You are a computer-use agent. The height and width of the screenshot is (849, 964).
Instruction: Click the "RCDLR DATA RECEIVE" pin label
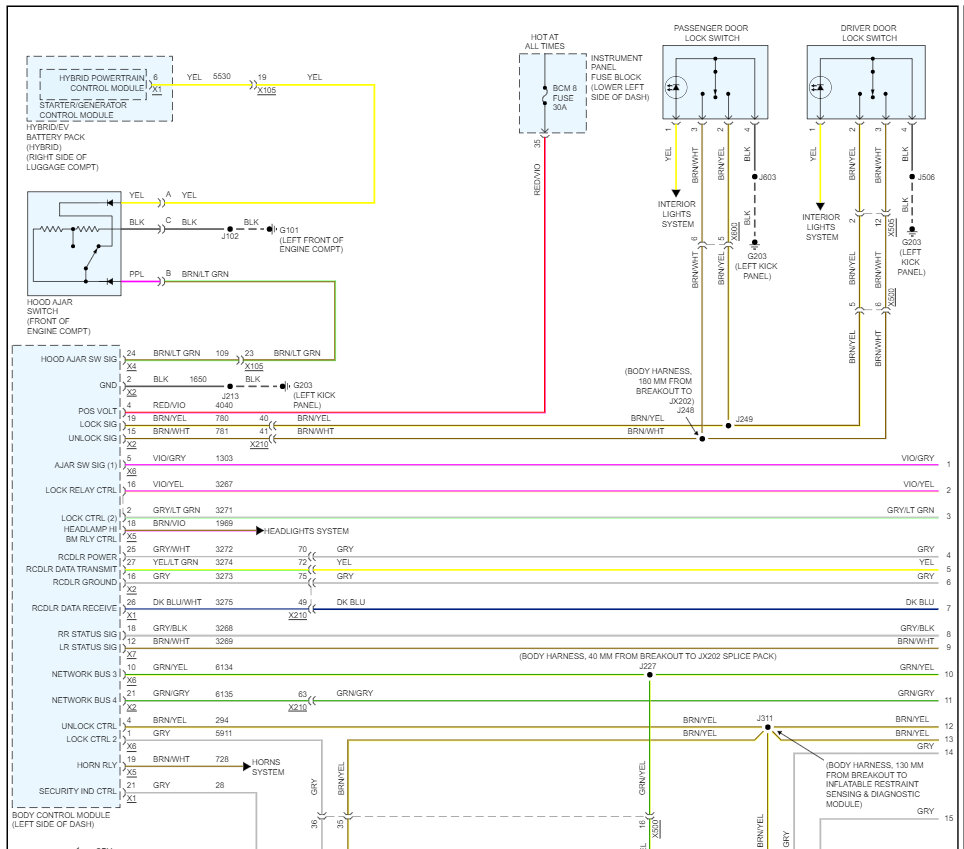[74, 608]
